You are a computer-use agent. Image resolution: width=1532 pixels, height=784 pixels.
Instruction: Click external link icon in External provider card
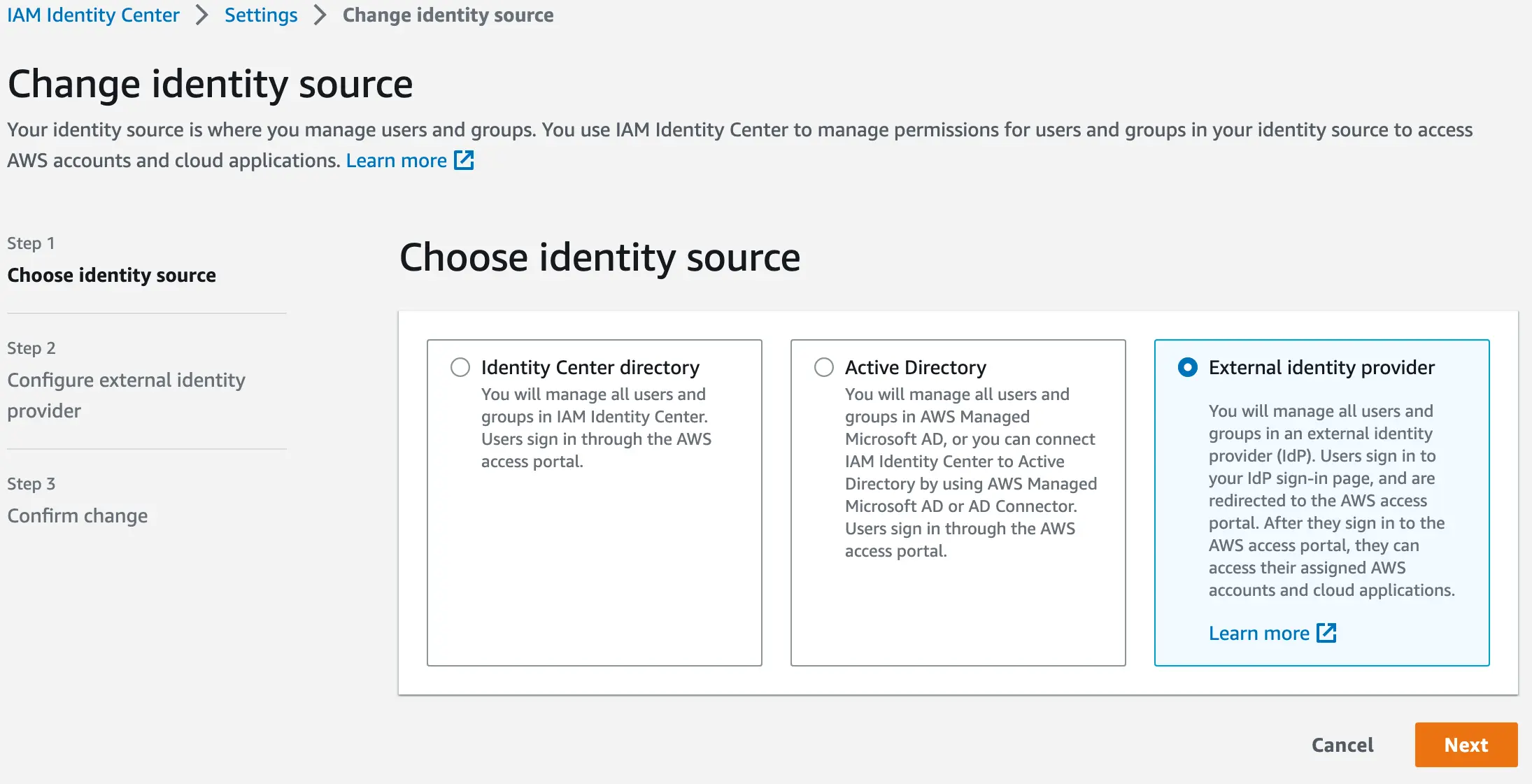pos(1326,633)
